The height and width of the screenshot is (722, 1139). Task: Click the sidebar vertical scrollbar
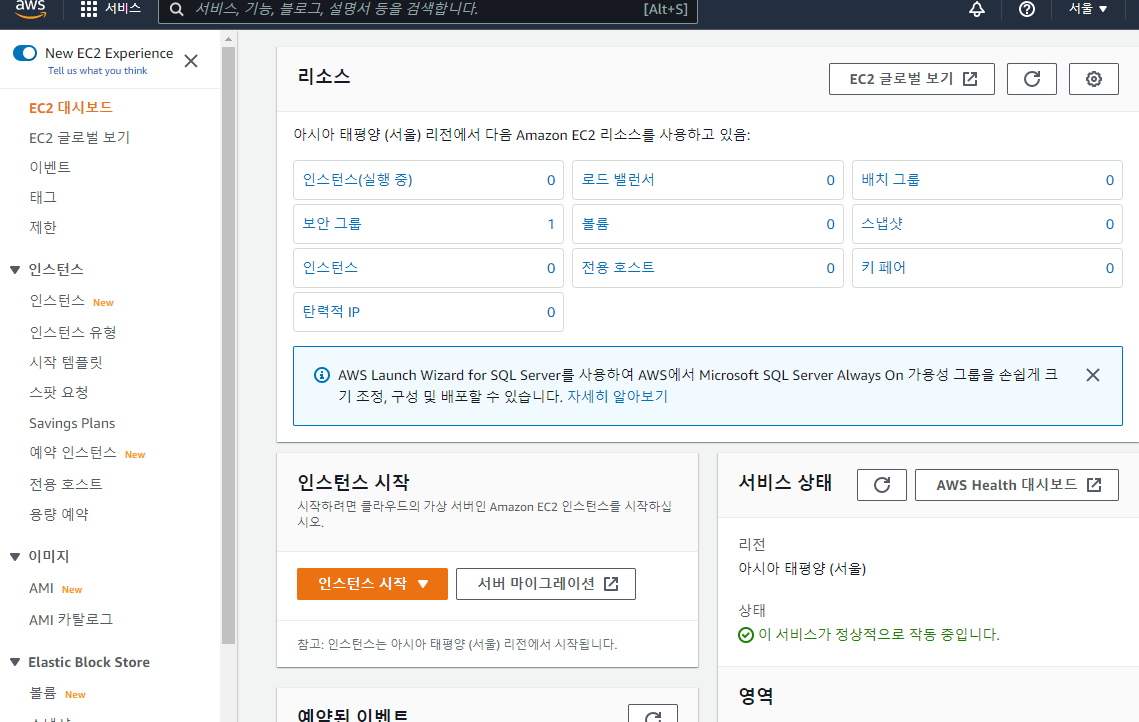pos(228,345)
